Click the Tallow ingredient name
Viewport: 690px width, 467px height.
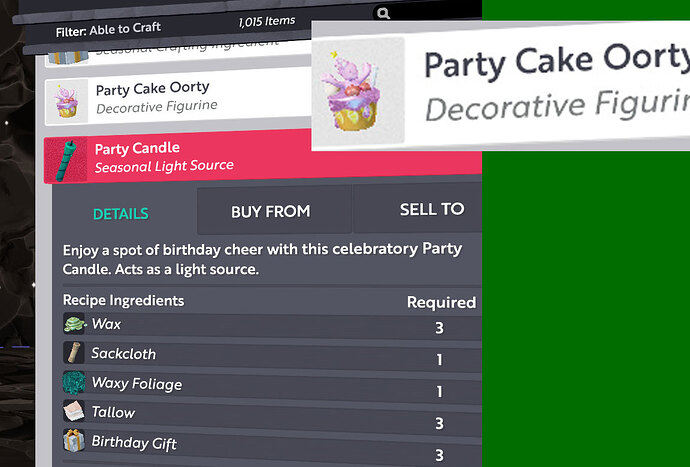113,412
